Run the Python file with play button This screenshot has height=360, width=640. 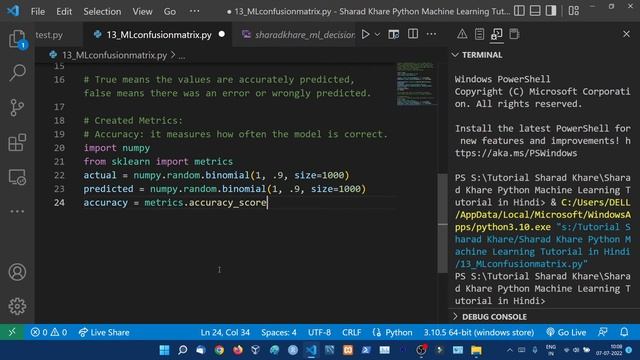pyautogui.click(x=365, y=34)
